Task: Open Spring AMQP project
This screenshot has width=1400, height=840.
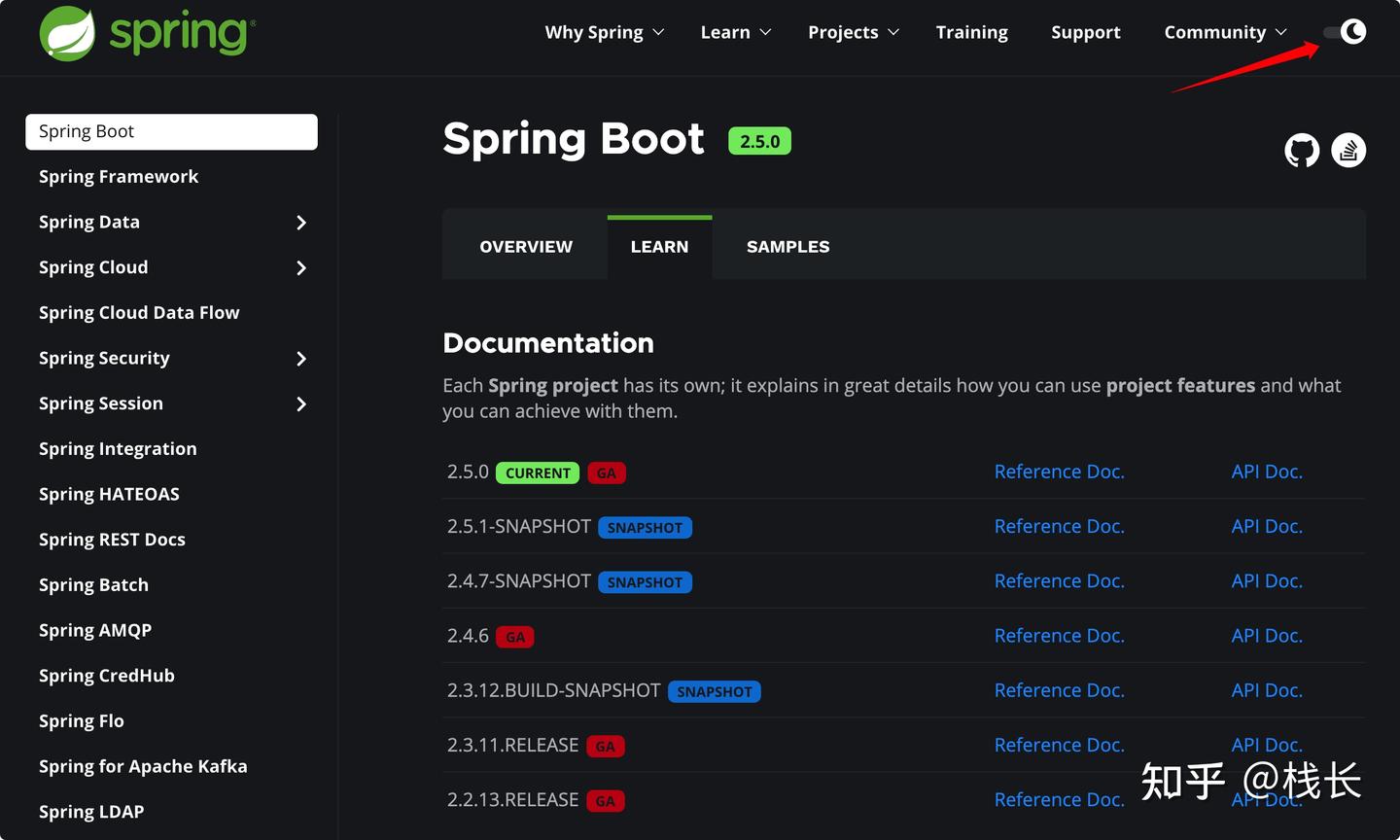Action: pyautogui.click(x=95, y=630)
